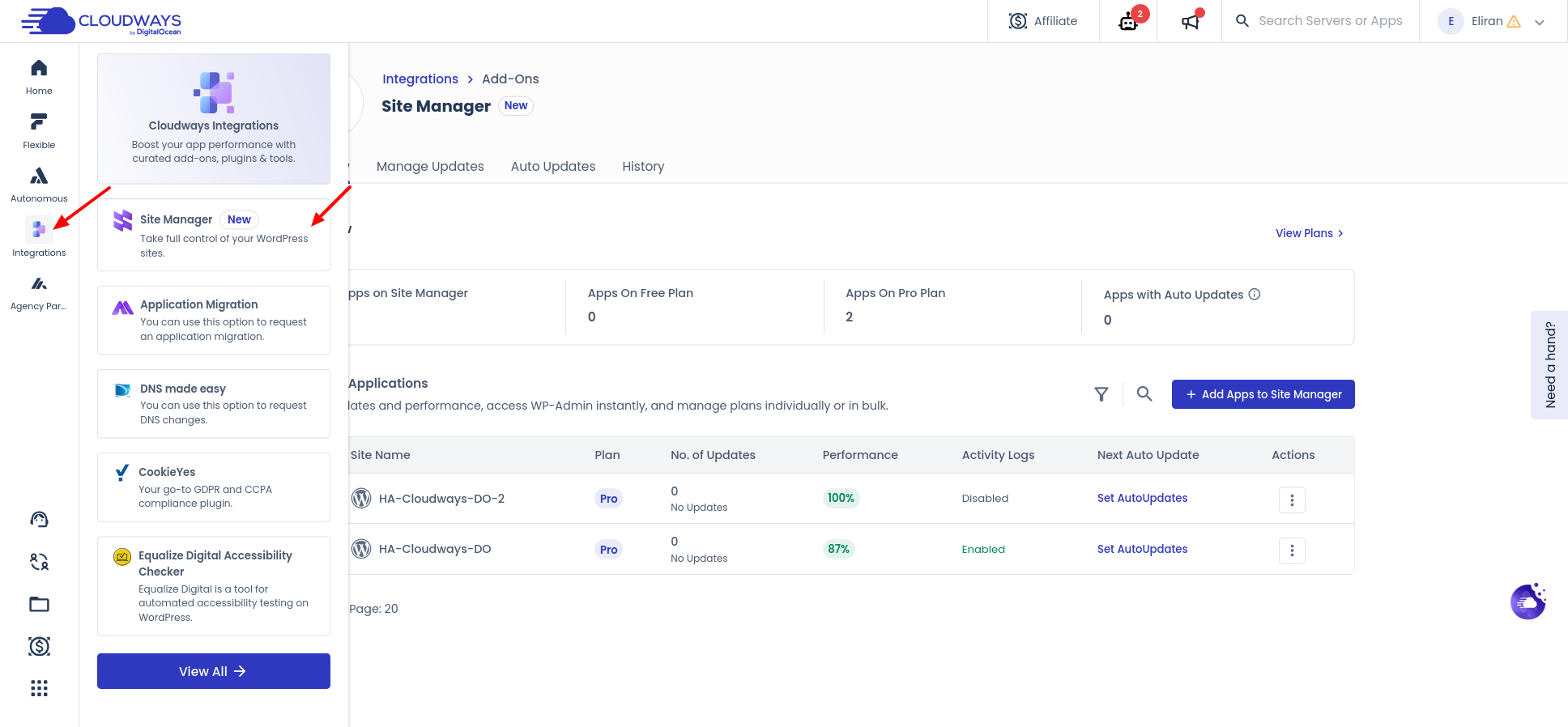
Task: Open the DNS made easy card
Action: click(x=214, y=403)
